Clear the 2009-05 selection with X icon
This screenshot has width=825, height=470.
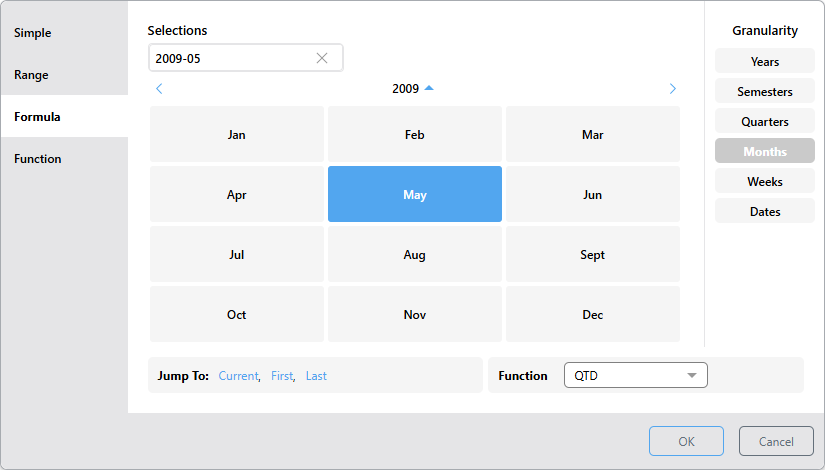click(322, 58)
